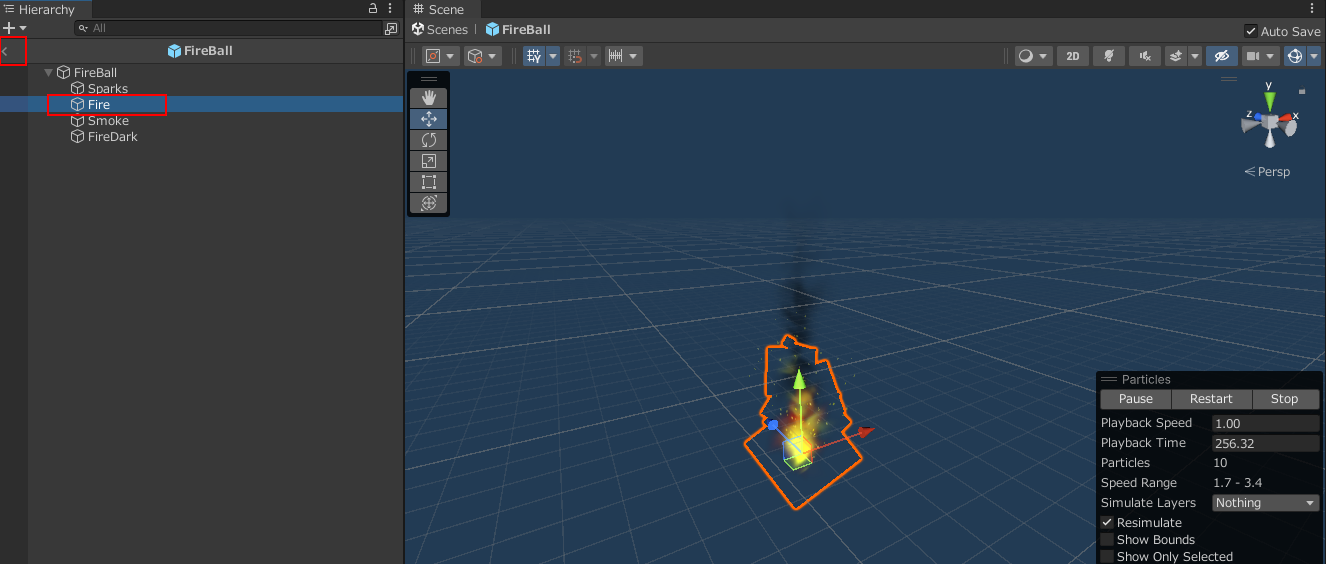Click the handle rotation (Local) cube icon

pos(476,57)
